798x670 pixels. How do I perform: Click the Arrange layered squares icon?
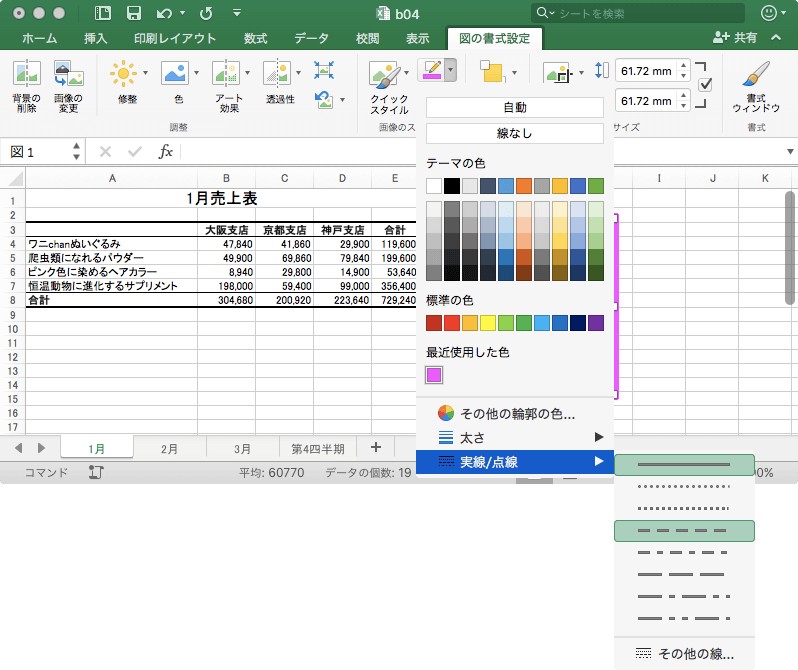pyautogui.click(x=493, y=72)
